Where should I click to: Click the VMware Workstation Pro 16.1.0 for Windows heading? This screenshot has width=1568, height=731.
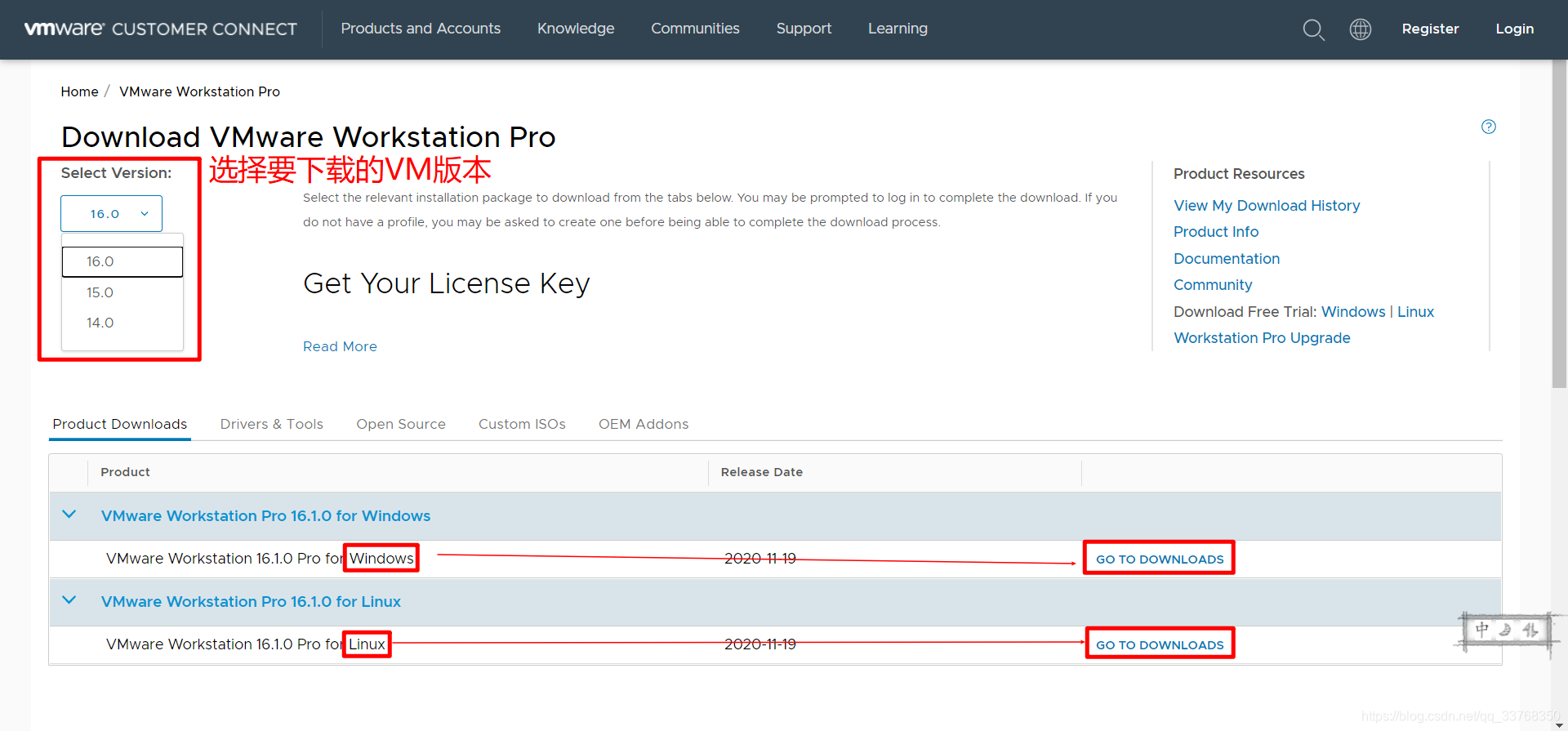tap(265, 515)
